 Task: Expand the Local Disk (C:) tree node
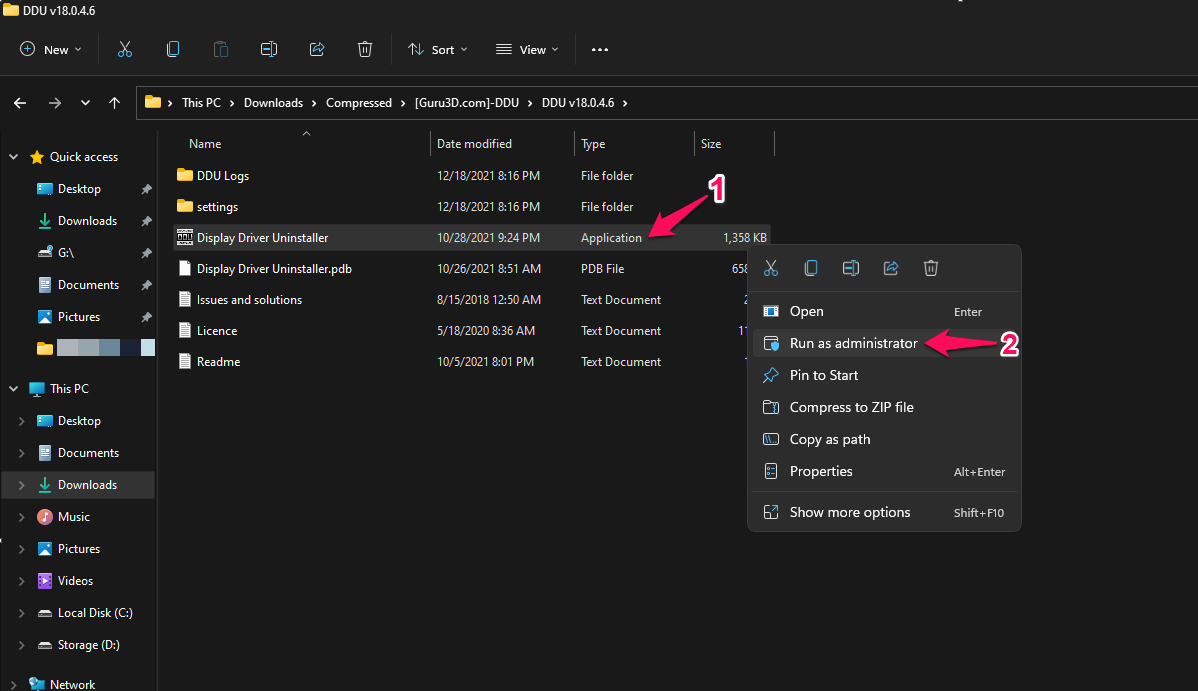pyautogui.click(x=21, y=613)
